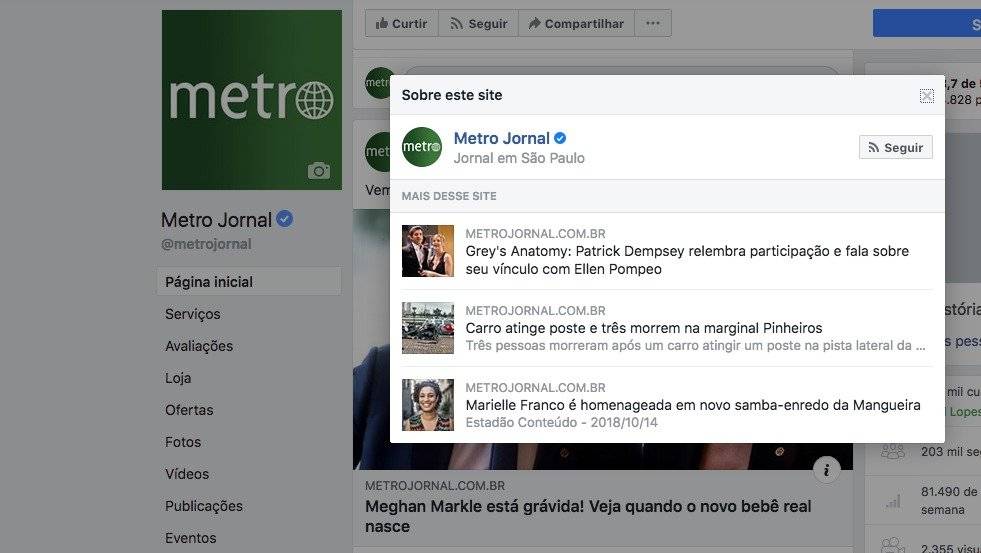This screenshot has width=981, height=553.
Task: Click Estadão Conteúdo - 2018/10/14 byline
Action: (561, 422)
